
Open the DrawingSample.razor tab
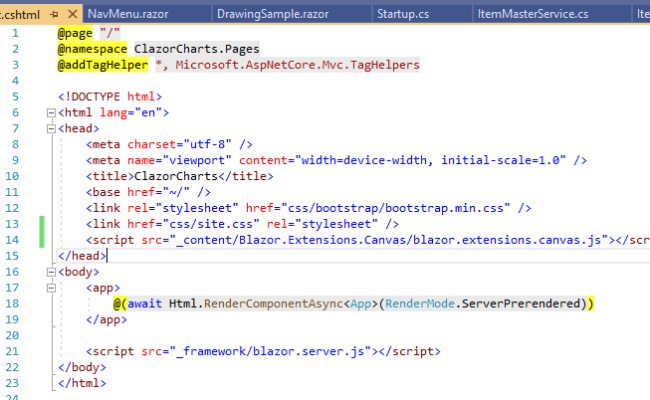273,14
